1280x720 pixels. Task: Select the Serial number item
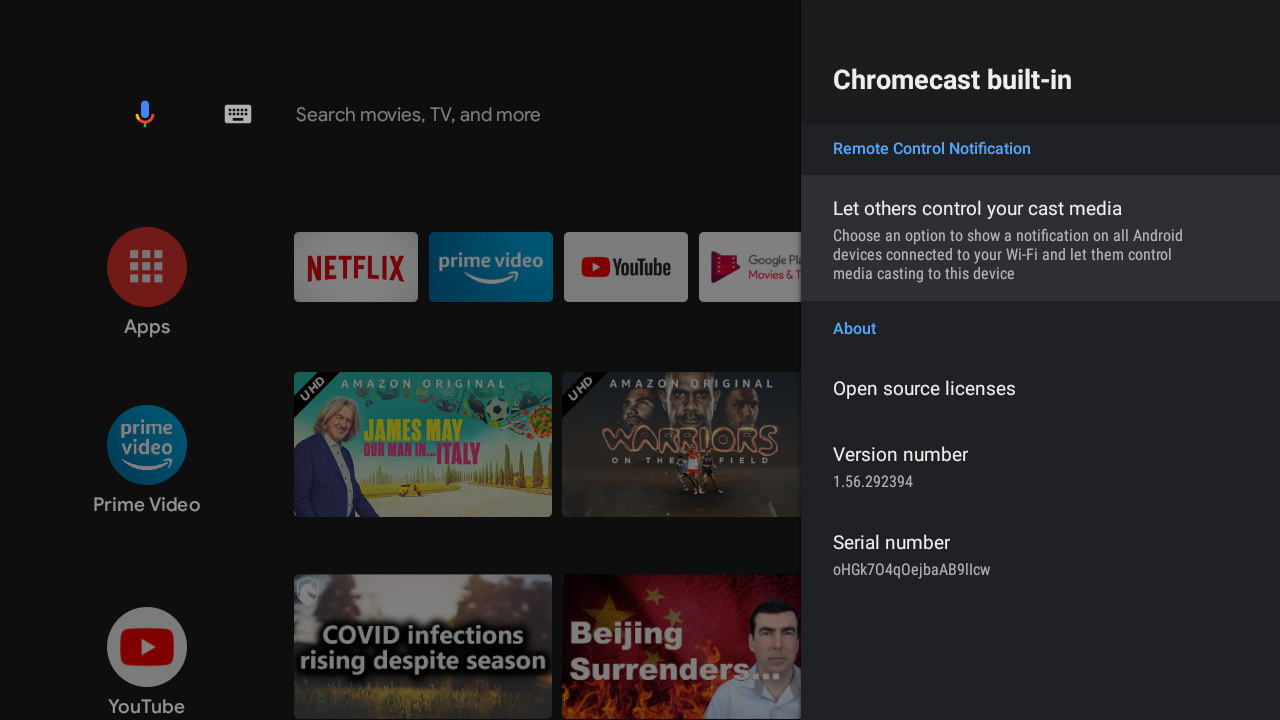(1040, 555)
